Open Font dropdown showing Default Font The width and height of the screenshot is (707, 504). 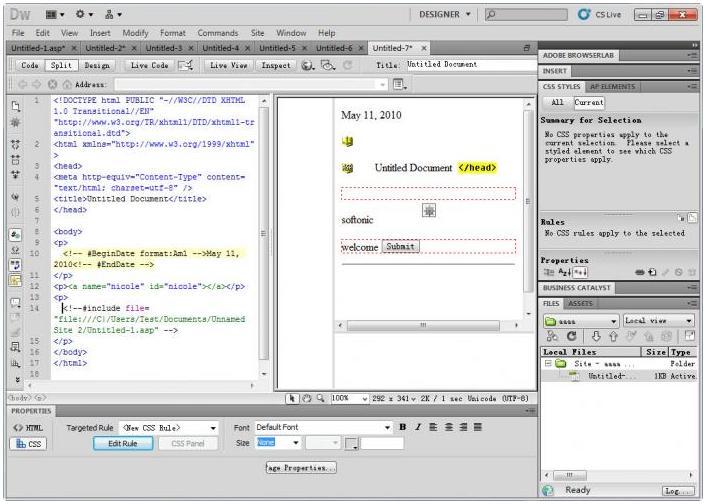[323, 427]
